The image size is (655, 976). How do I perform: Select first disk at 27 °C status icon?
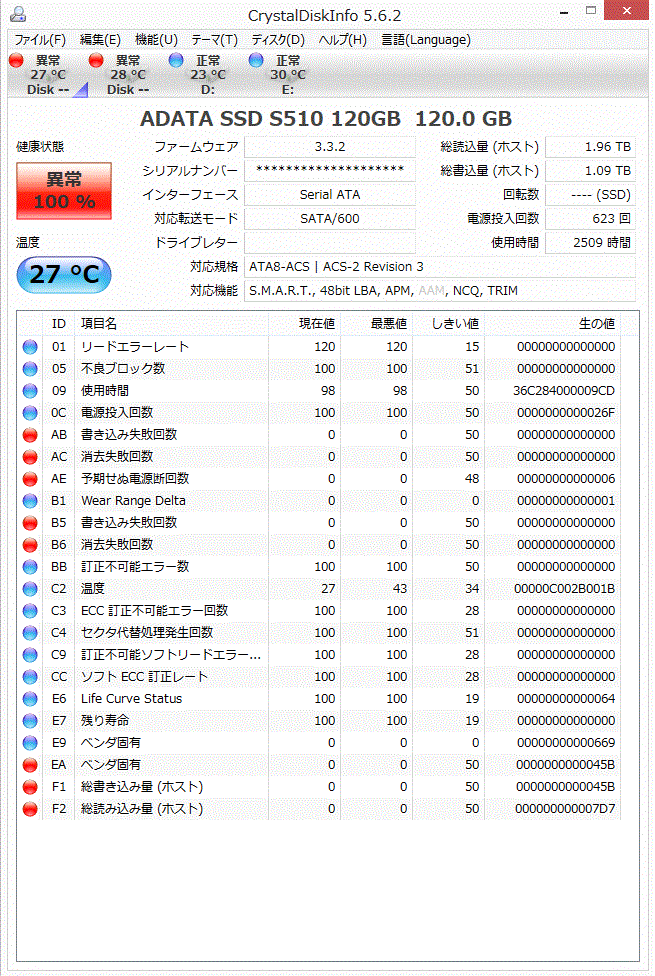pyautogui.click(x=16, y=60)
